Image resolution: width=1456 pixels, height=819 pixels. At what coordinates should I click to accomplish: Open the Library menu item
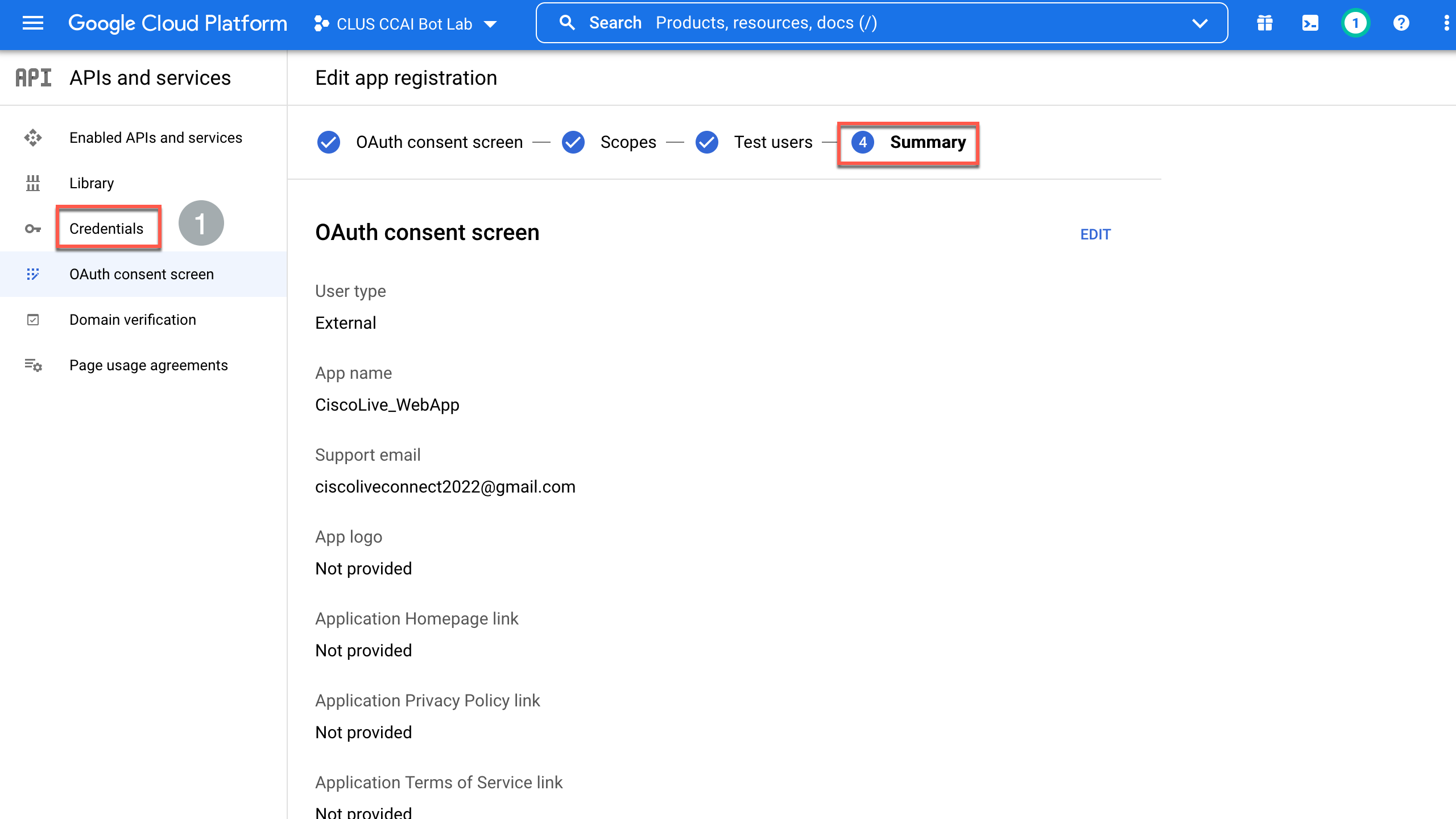click(x=143, y=183)
